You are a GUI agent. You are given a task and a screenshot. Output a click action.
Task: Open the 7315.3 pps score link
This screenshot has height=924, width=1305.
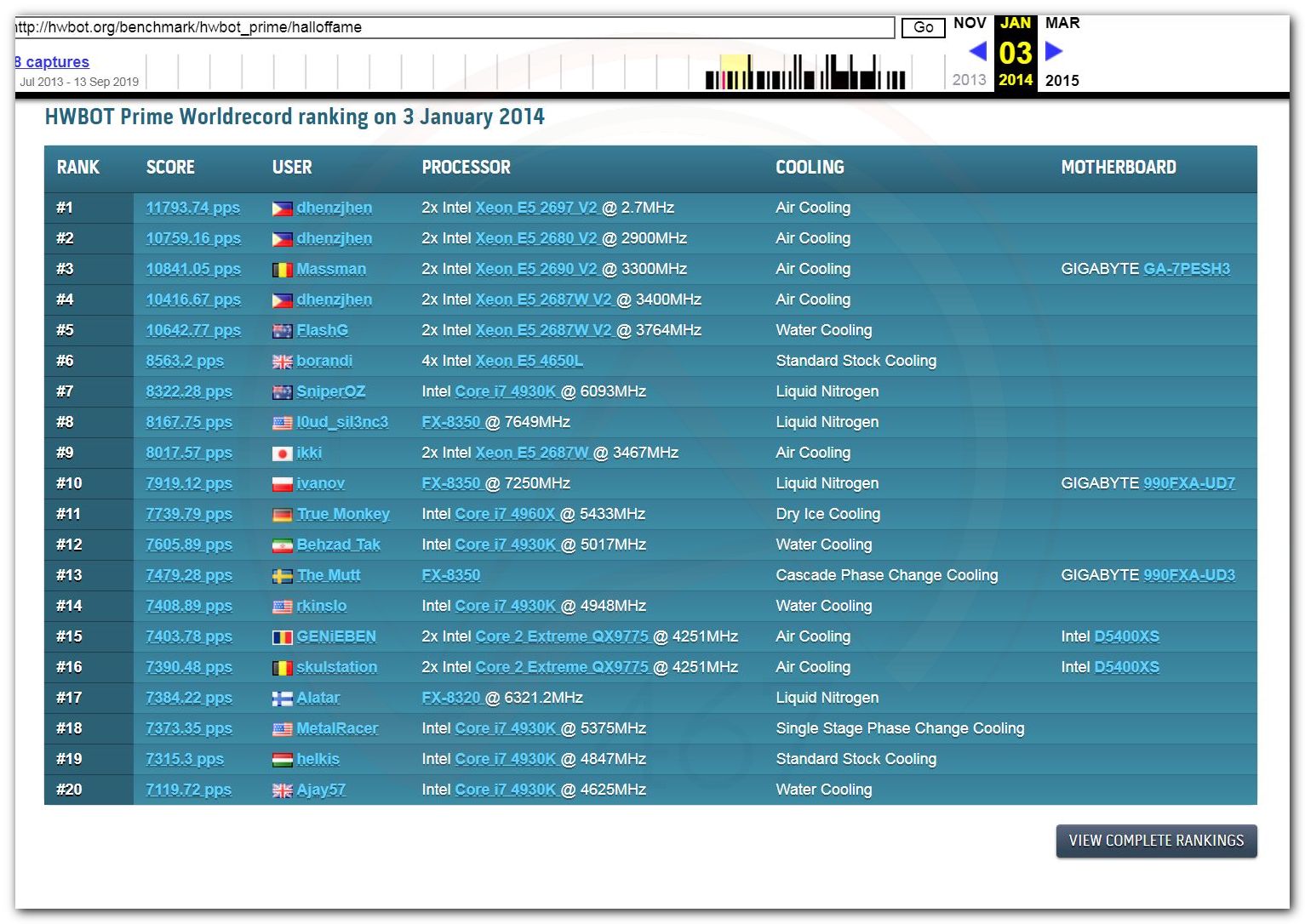pyautogui.click(x=185, y=759)
